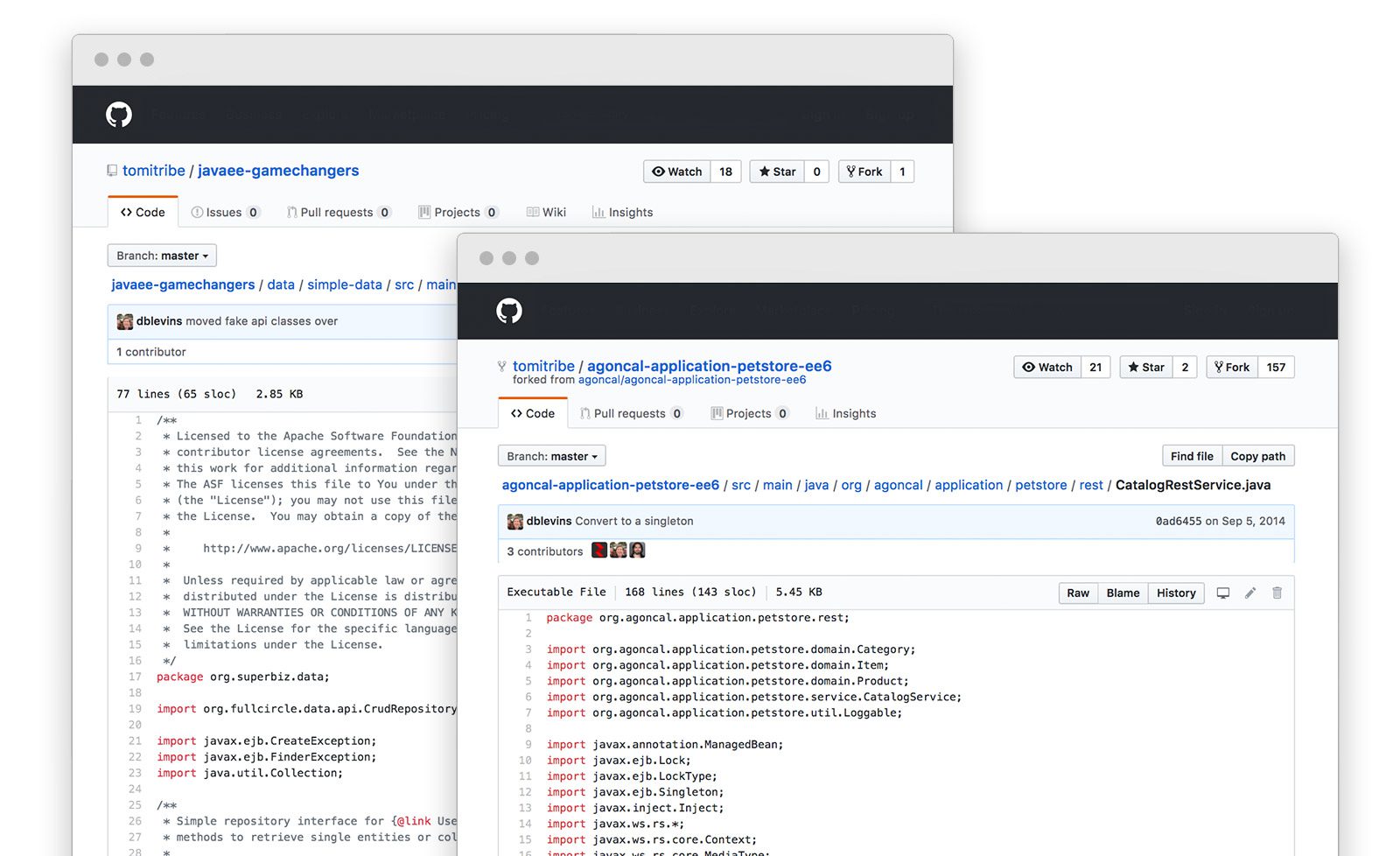Open 'Convert to a singleton' commit message
This screenshot has height=856, width=1400.
coord(634,521)
